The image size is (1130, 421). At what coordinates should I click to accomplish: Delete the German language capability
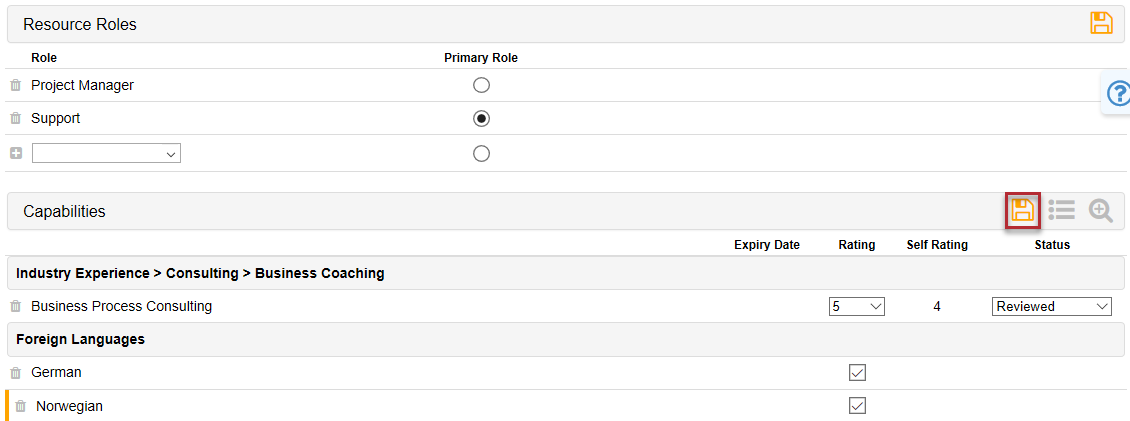[x=16, y=373]
